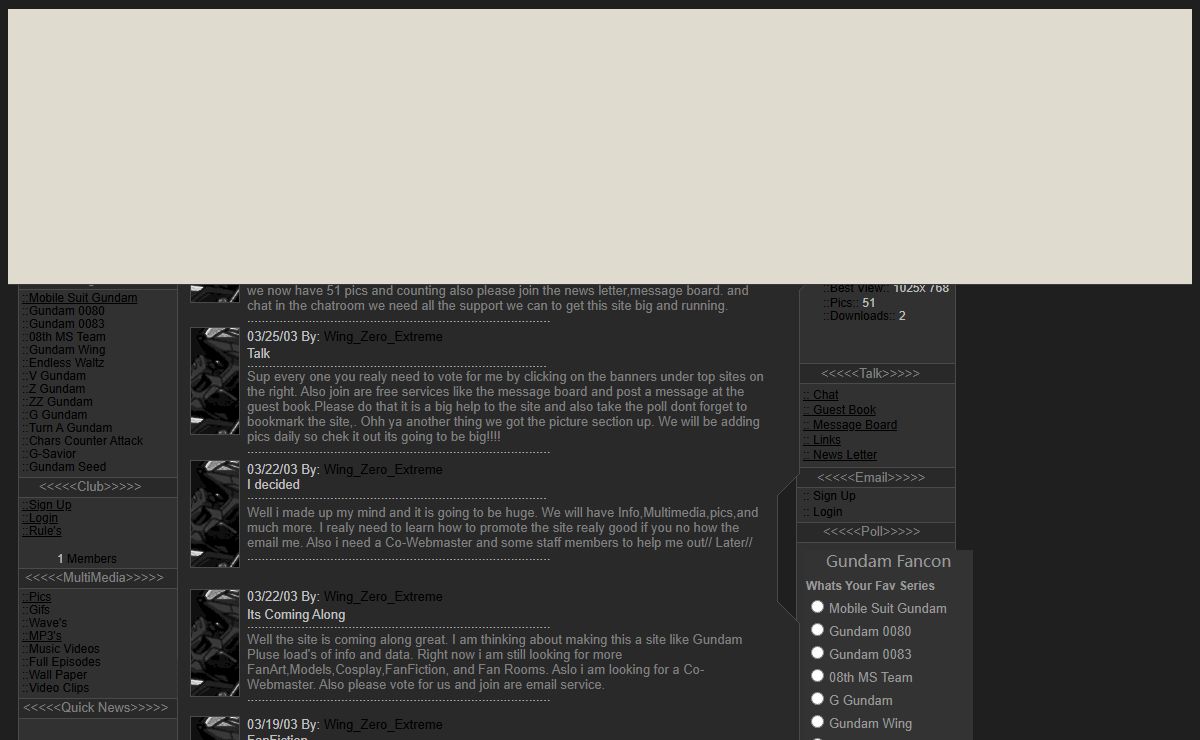
Task: Open the Chat link under Talk
Action: pyautogui.click(x=821, y=395)
